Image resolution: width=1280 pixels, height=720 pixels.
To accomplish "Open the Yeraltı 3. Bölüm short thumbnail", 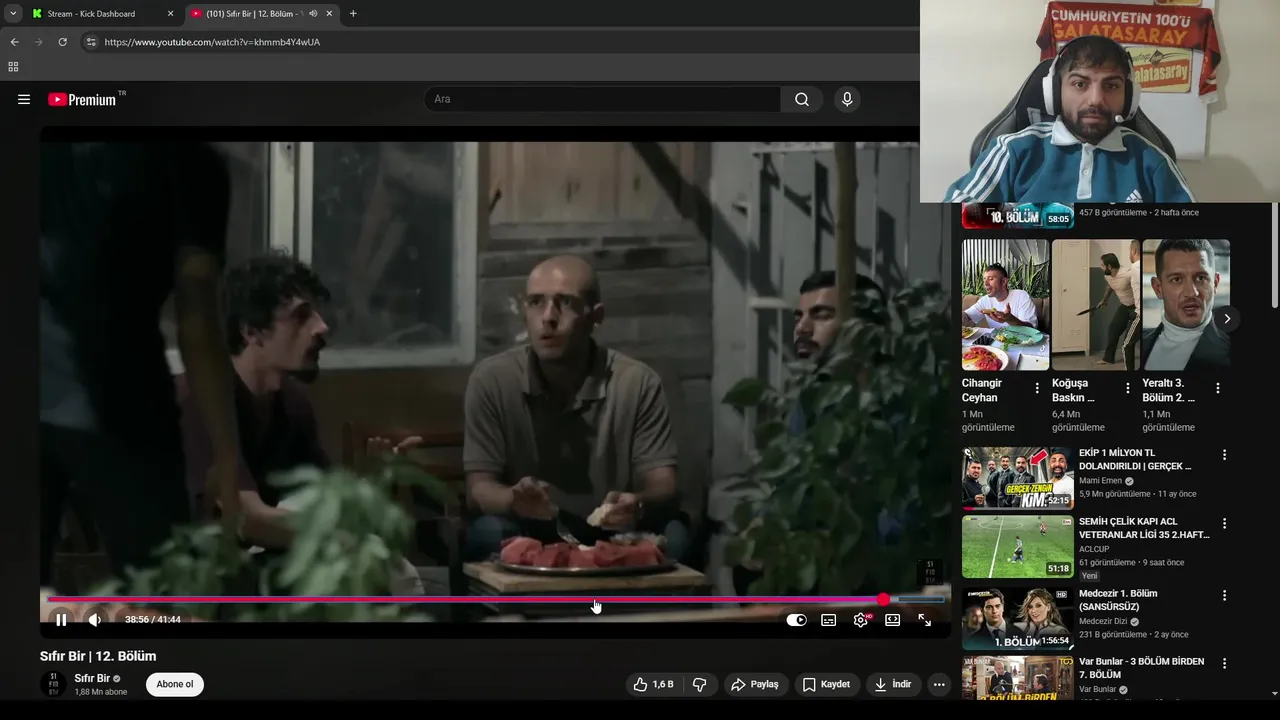I will 1186,305.
